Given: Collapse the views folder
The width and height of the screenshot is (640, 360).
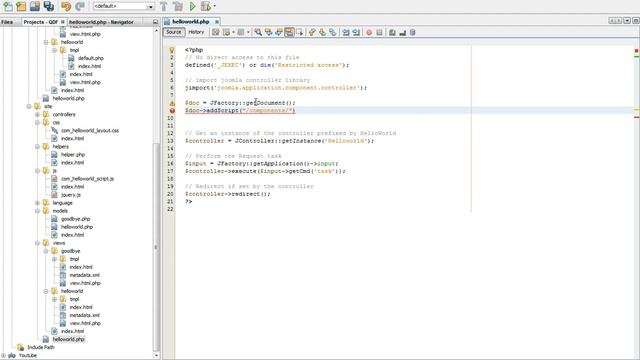Looking at the screenshot, I should 38,243.
